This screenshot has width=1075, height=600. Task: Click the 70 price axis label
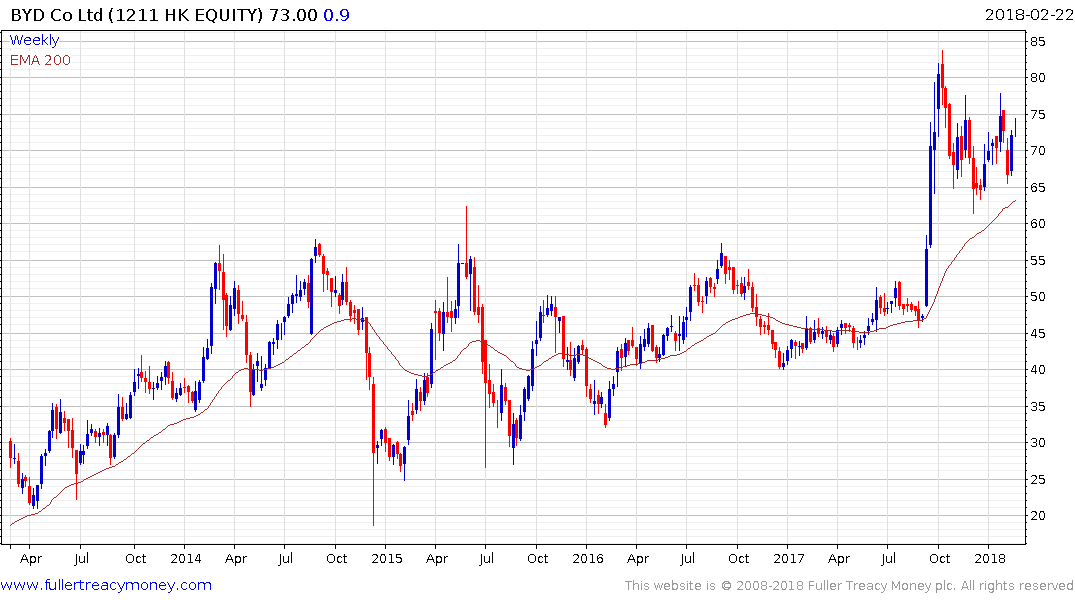coord(1037,151)
